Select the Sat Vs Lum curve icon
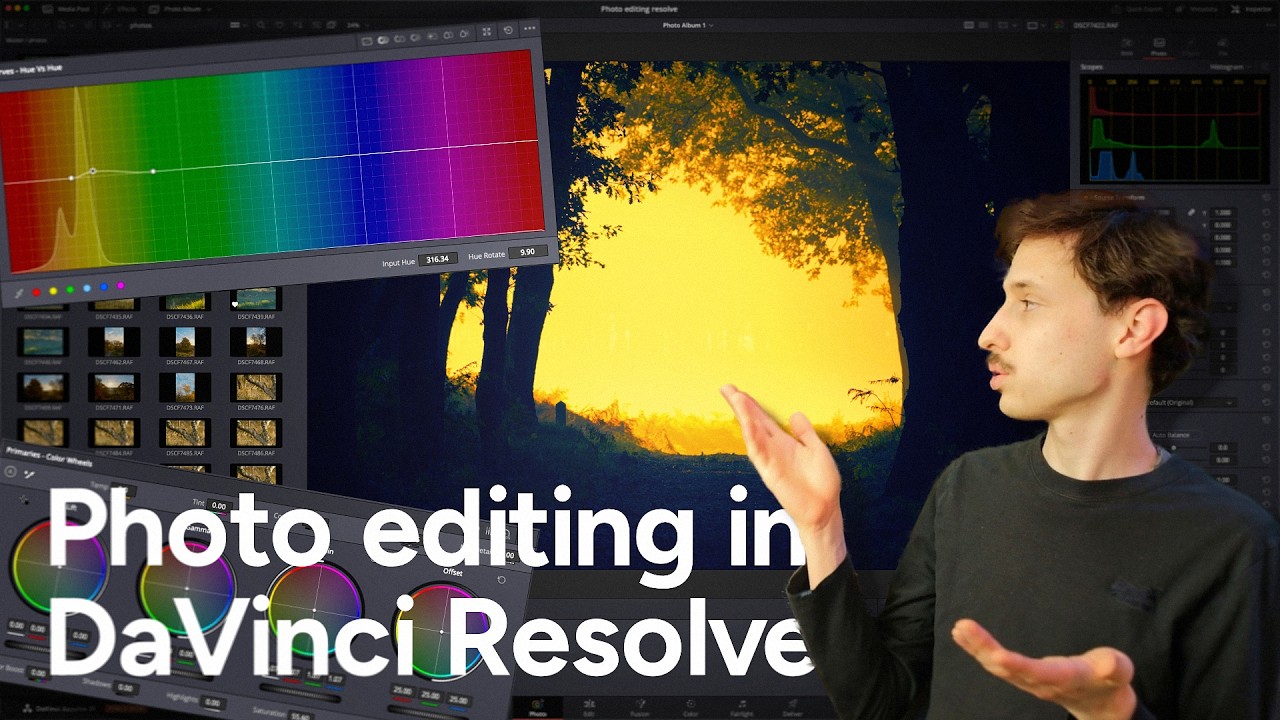The height and width of the screenshot is (720, 1280). [x=464, y=34]
